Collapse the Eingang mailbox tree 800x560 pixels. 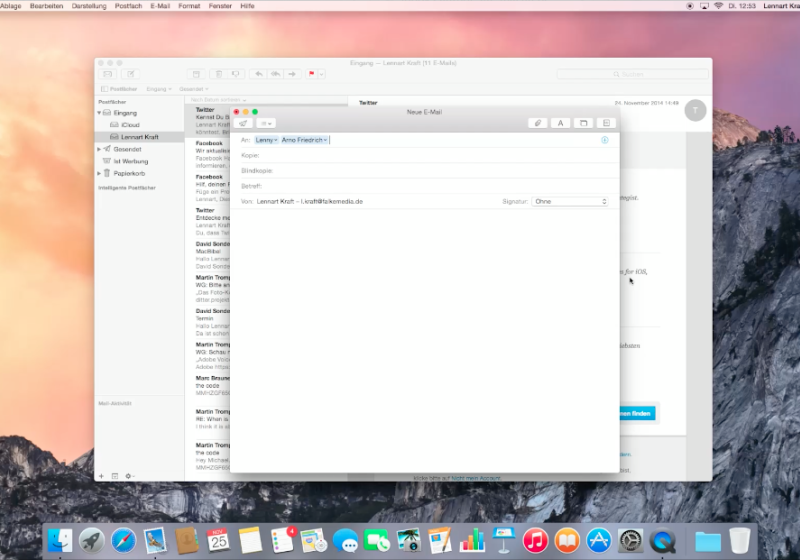tap(99, 113)
